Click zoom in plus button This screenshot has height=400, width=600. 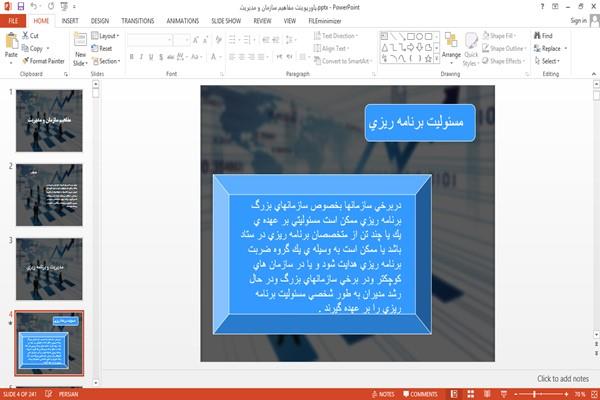click(566, 394)
